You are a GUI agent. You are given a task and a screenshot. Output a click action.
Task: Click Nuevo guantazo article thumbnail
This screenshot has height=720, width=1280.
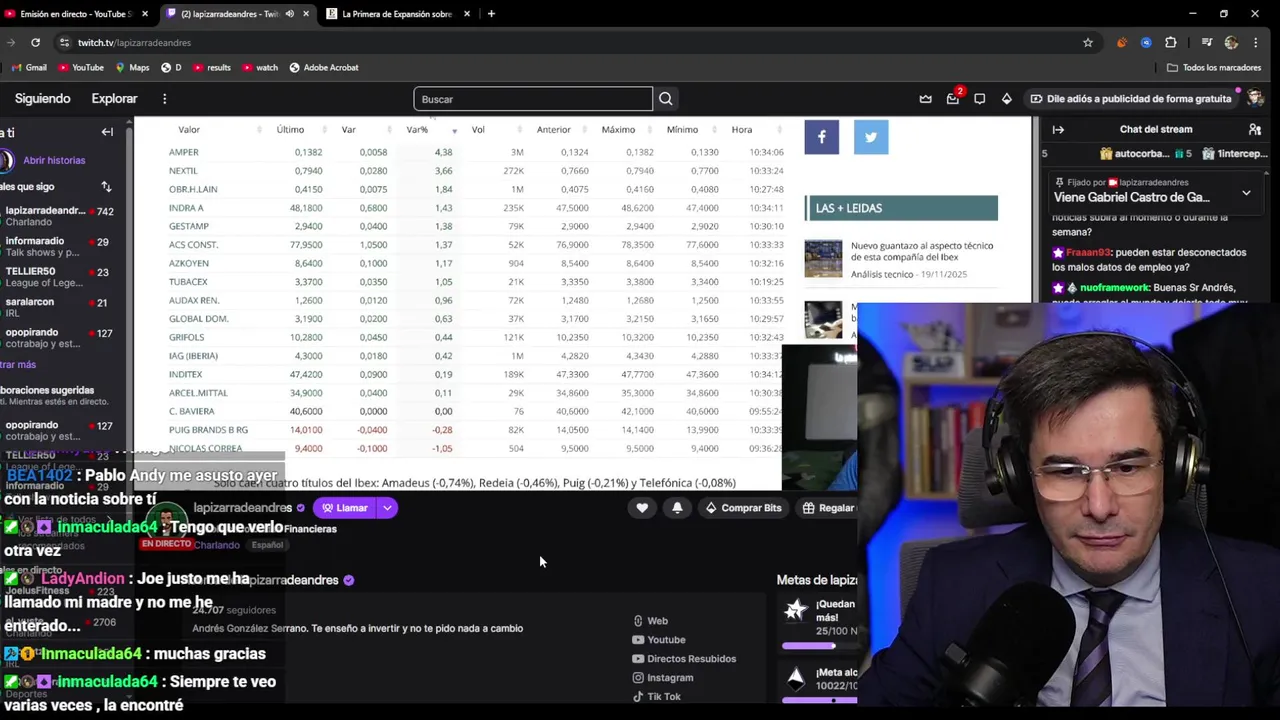pyautogui.click(x=824, y=258)
